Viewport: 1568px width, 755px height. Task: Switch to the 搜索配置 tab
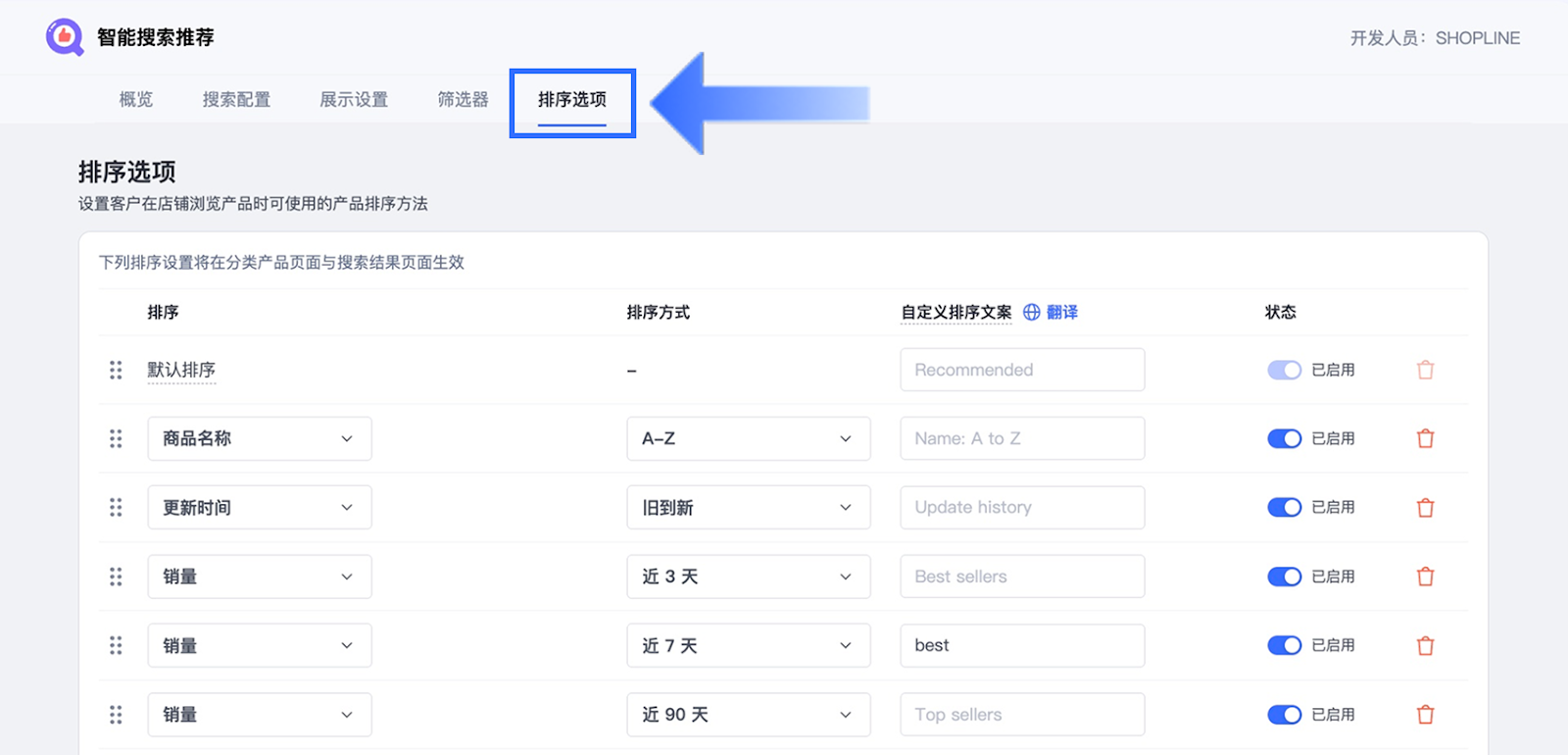coord(236,99)
